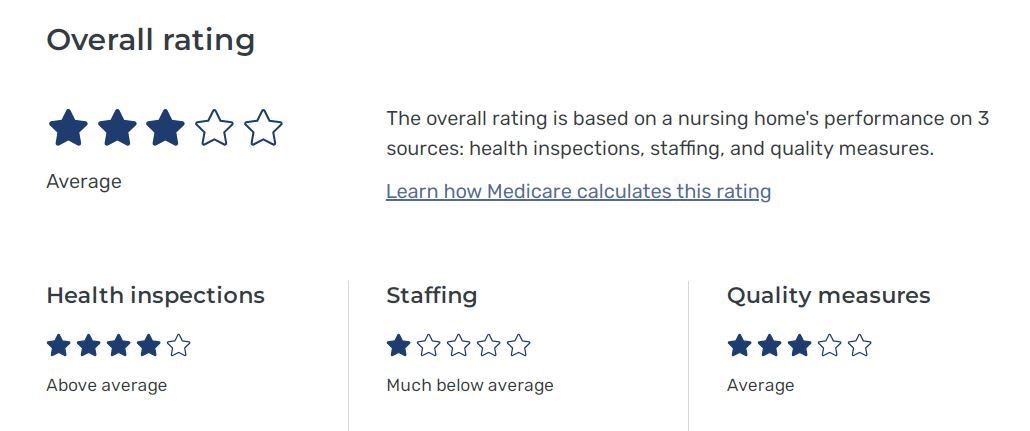
Task: Click the last empty Staffing star
Action: click(x=518, y=346)
